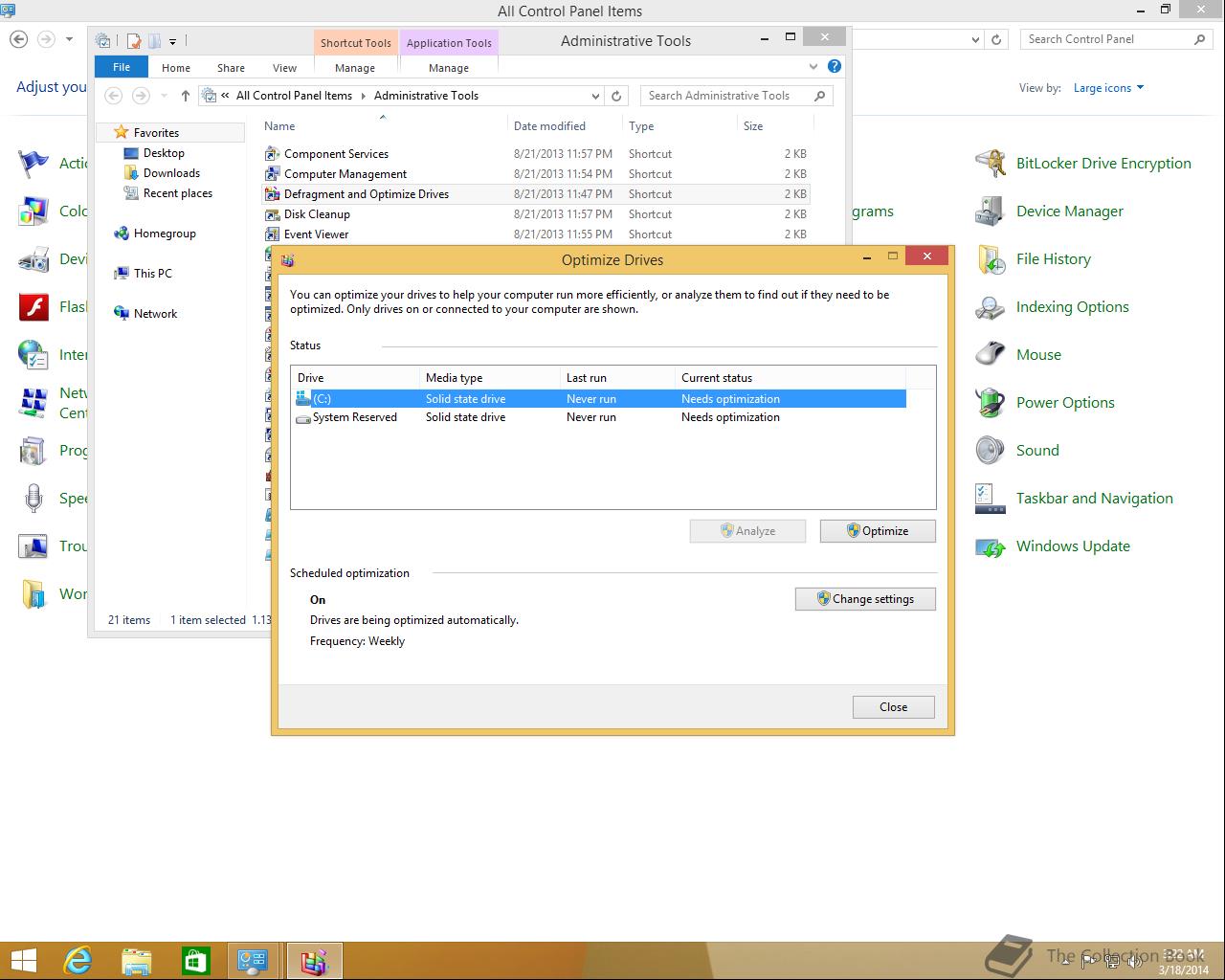Image resolution: width=1225 pixels, height=980 pixels.
Task: Click Control Panel taskbar icon
Action: 254,961
